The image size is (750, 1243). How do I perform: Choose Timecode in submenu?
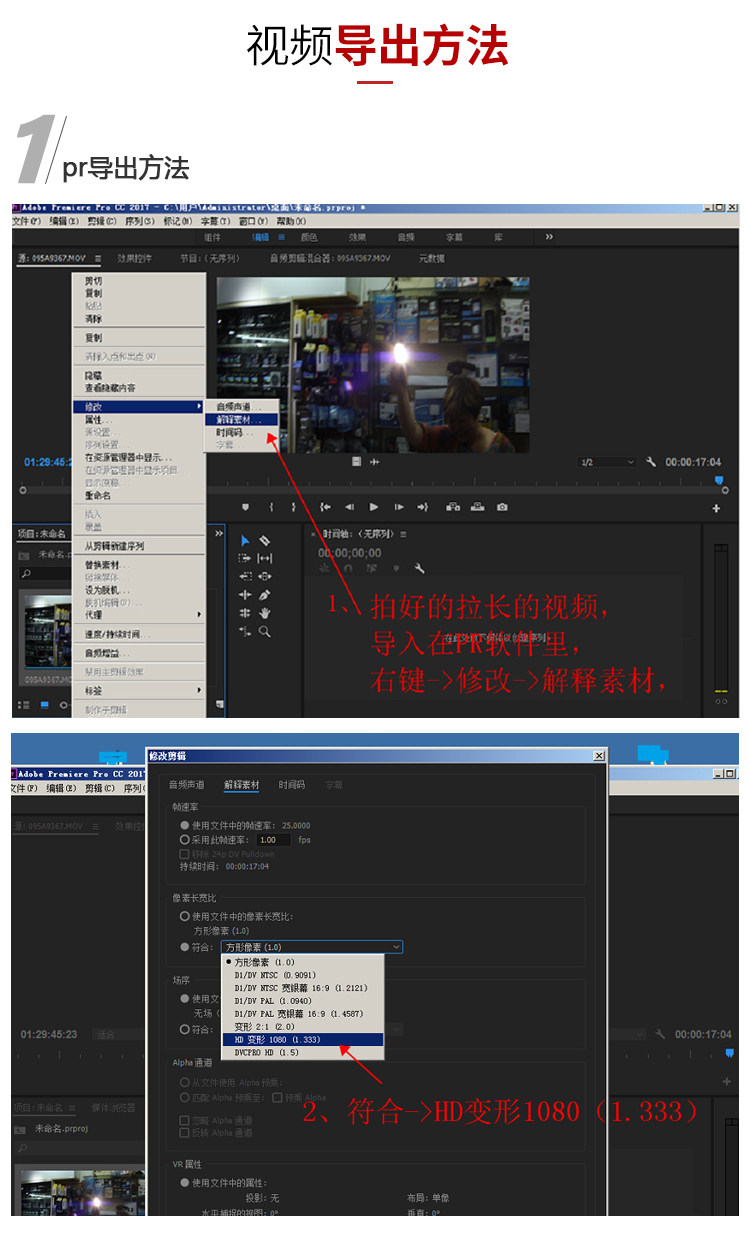tap(240, 433)
